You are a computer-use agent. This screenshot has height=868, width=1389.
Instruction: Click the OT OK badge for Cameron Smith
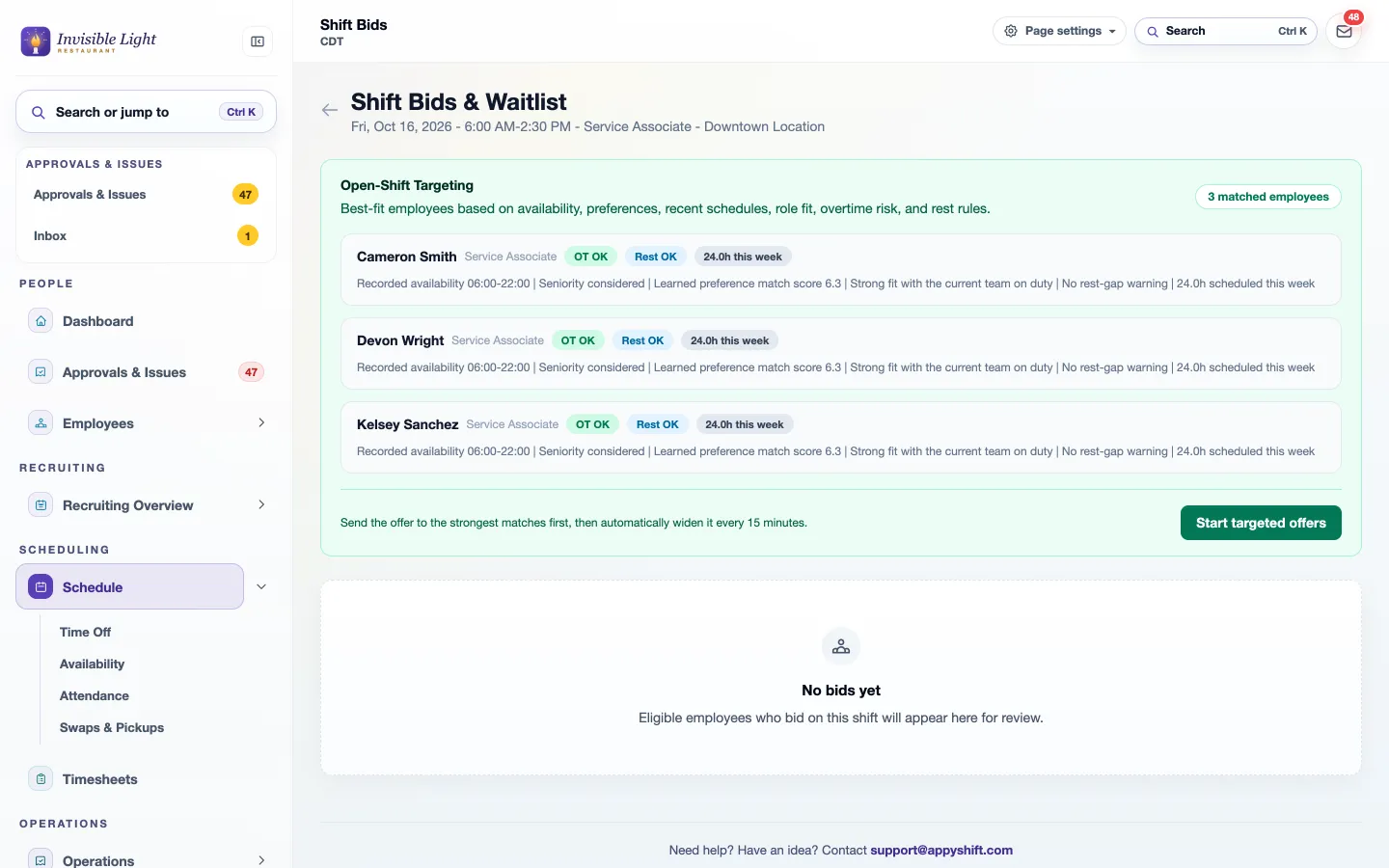(591, 257)
